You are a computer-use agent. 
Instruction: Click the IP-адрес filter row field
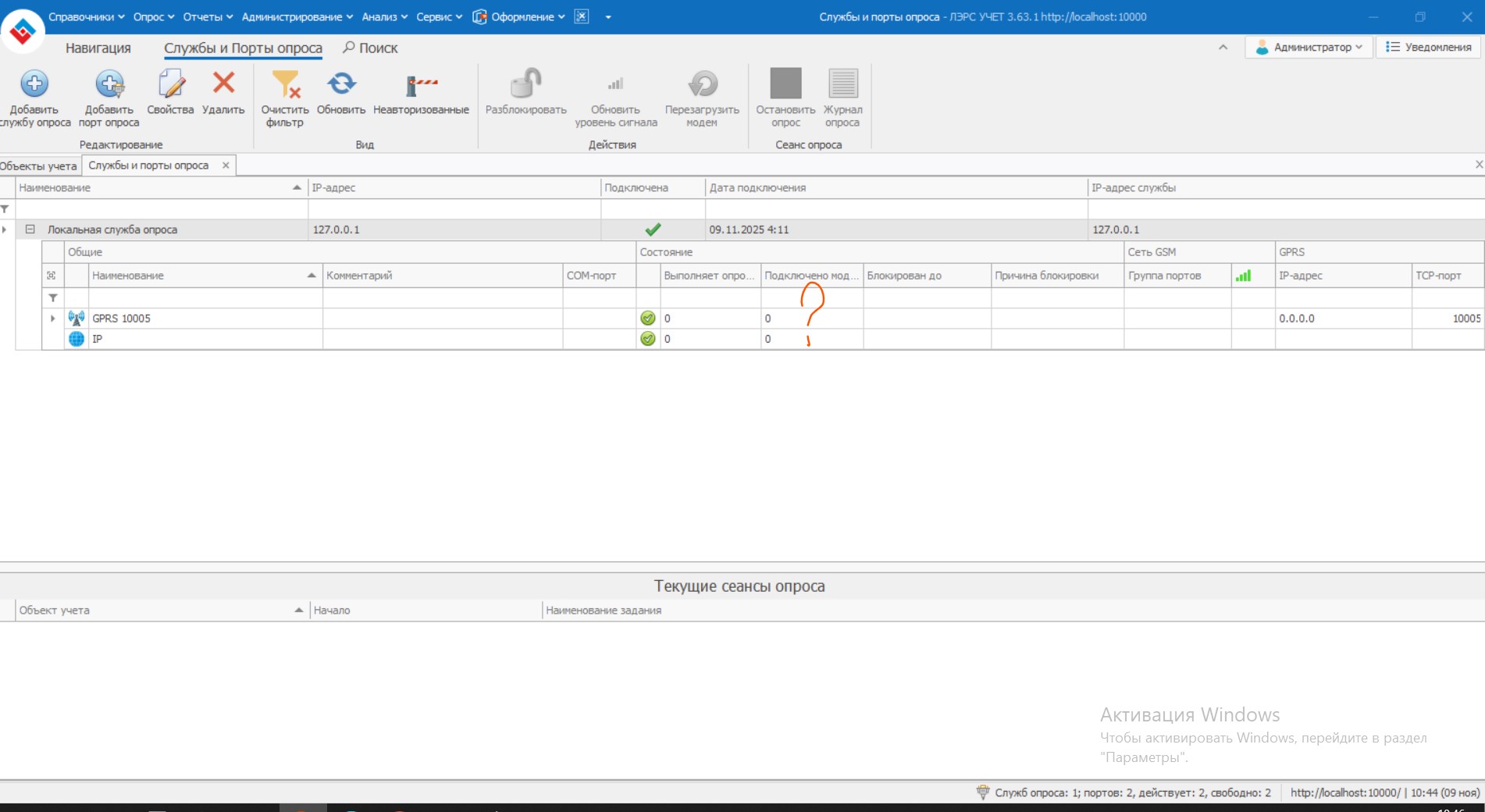[454, 209]
